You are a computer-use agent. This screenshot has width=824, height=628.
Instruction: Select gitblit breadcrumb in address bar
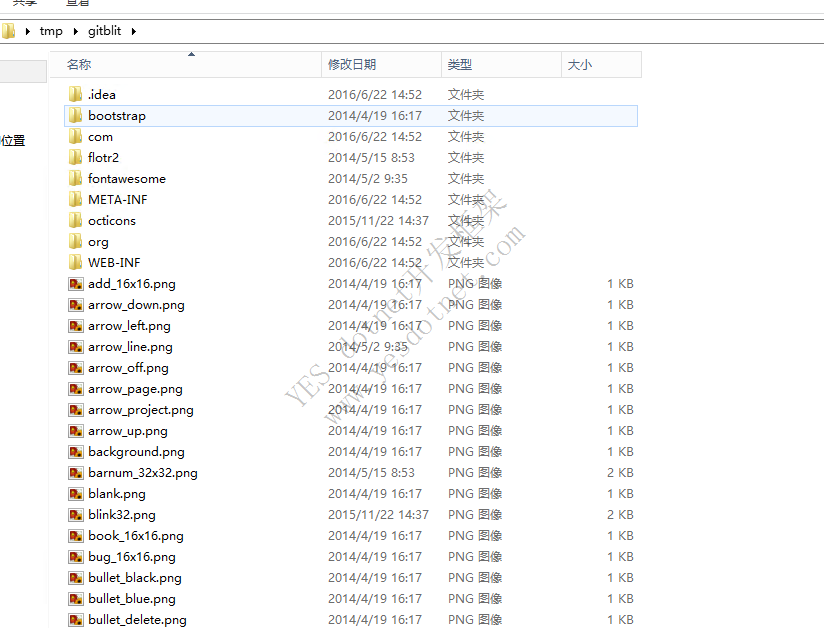coord(105,31)
